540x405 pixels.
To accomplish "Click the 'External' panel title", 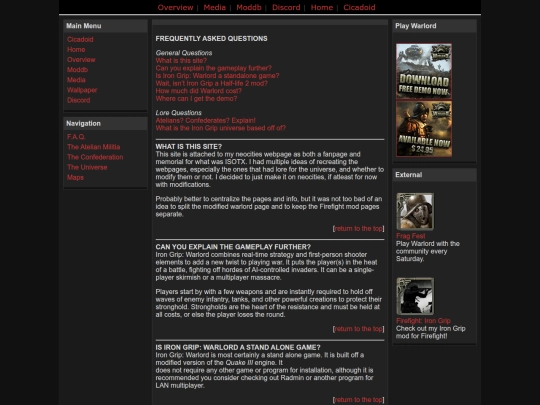I will click(408, 175).
